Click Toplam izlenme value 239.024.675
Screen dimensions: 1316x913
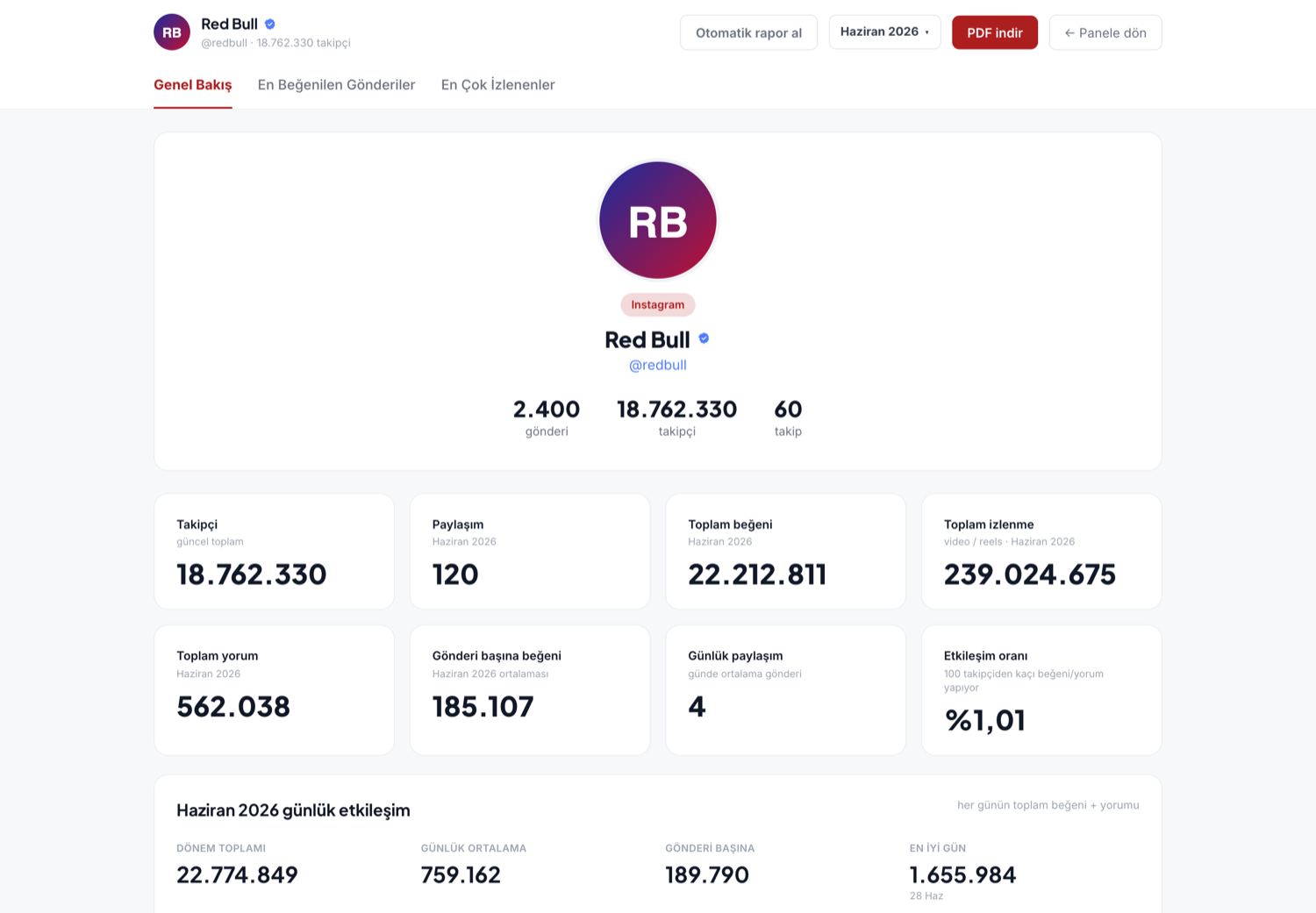pyautogui.click(x=1030, y=574)
